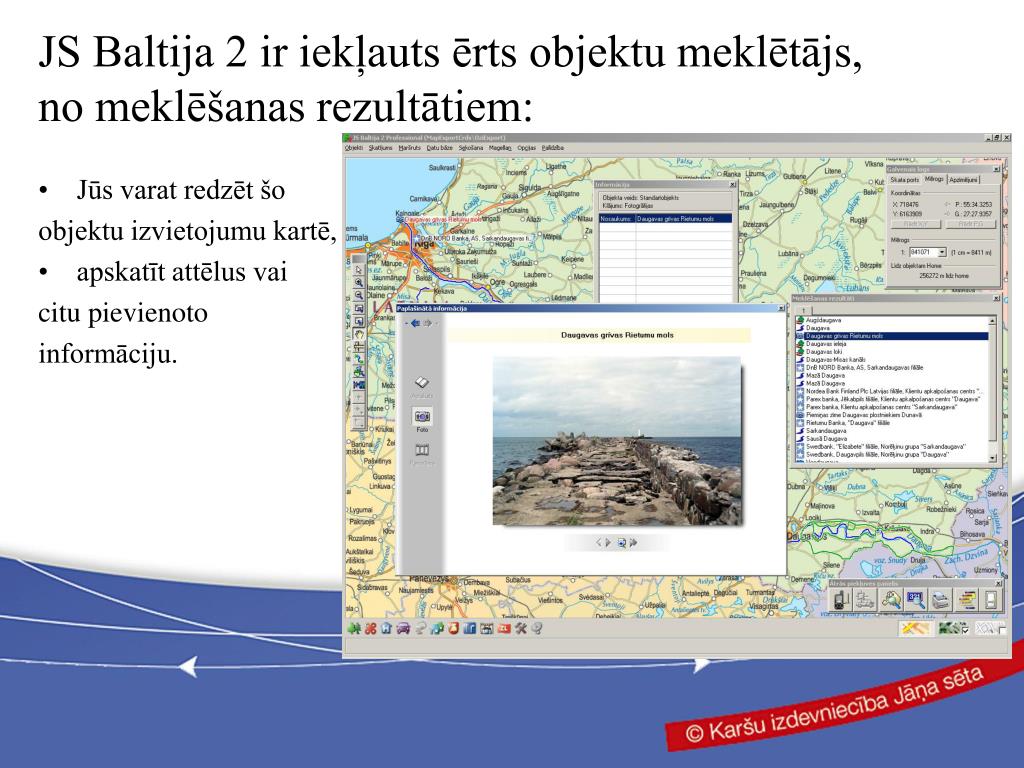Select Daugavas grīvas Rietumu mols result
The image size is (1024, 768).
[x=891, y=336]
